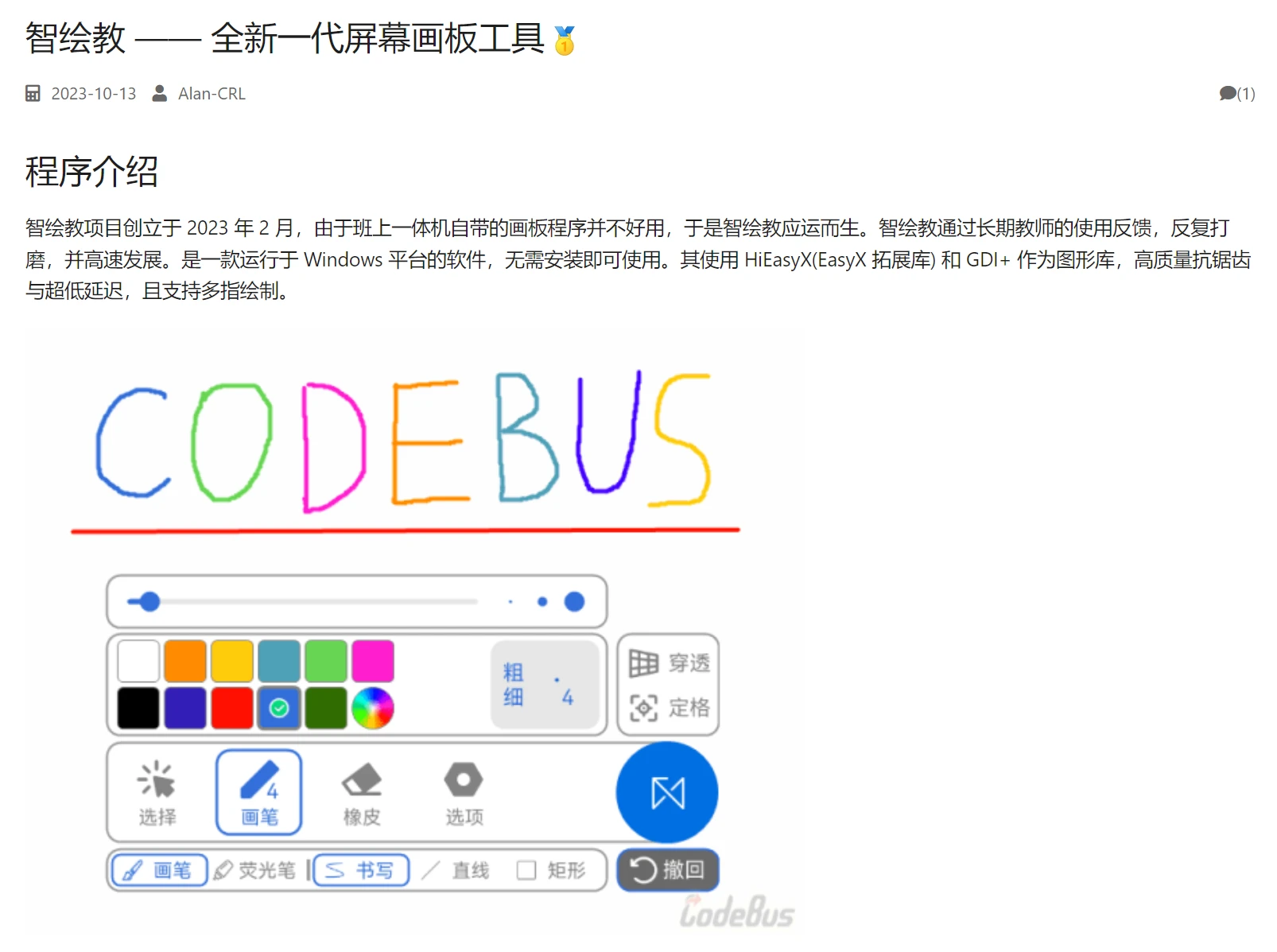Pick the red color swatch
Viewport: 1277px width, 952px height.
tap(232, 708)
